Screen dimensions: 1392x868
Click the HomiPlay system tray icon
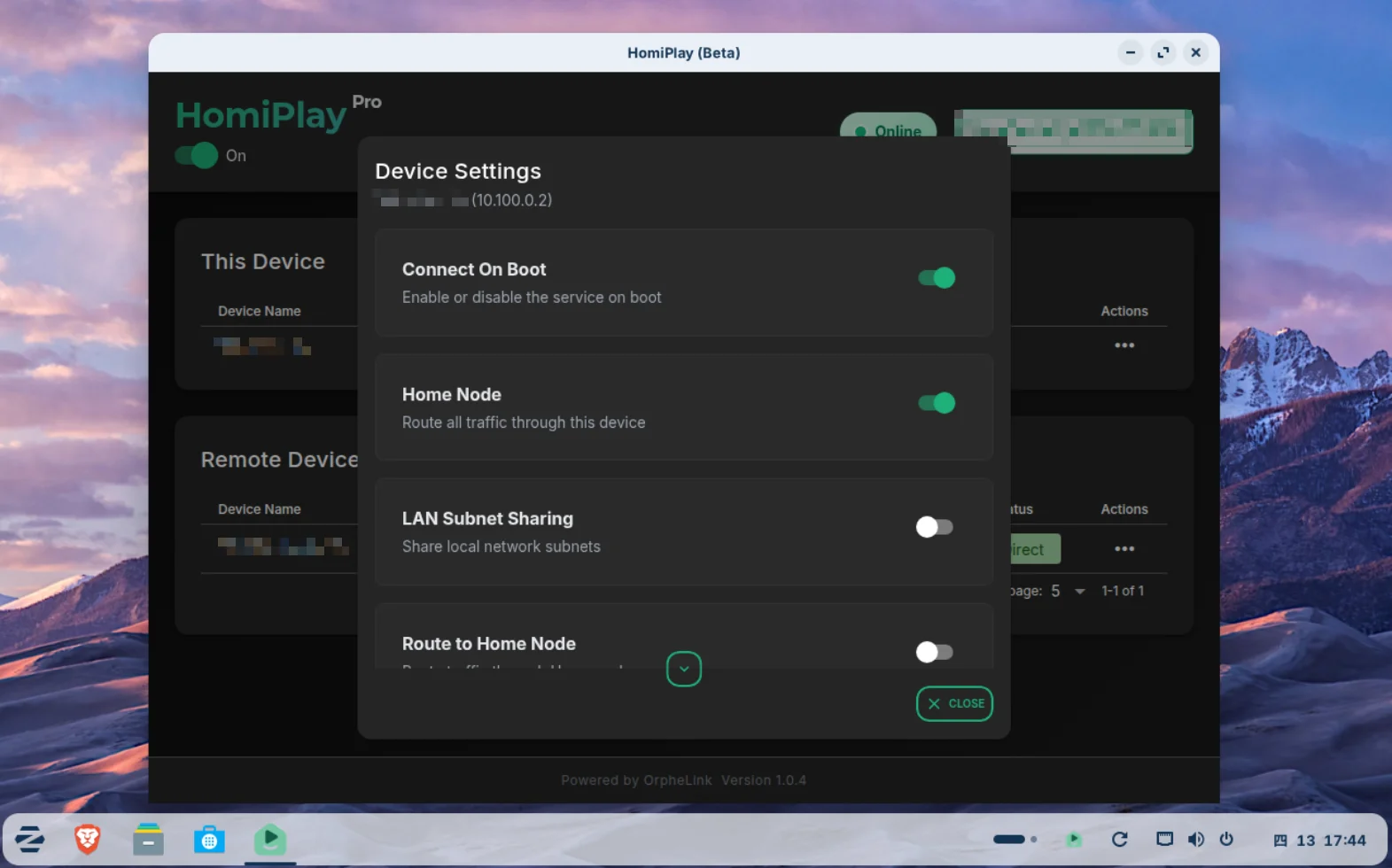point(1074,839)
